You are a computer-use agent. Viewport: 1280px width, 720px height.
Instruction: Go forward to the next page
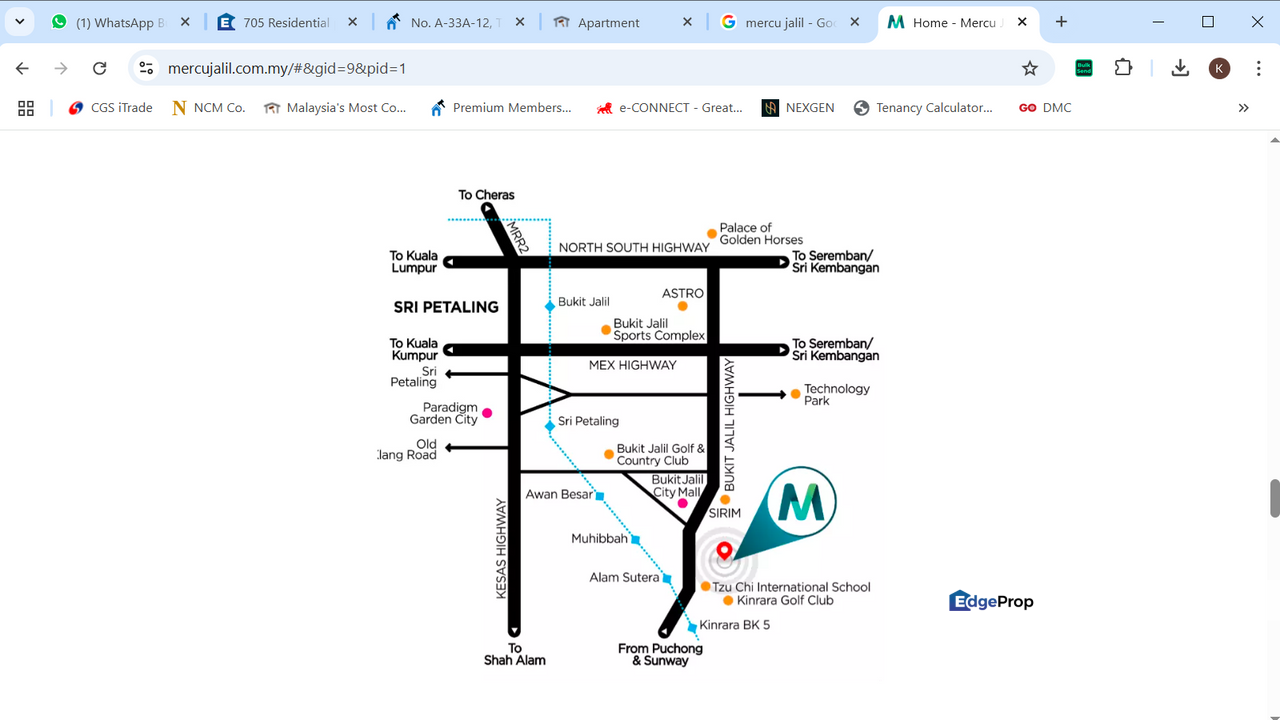[61, 68]
